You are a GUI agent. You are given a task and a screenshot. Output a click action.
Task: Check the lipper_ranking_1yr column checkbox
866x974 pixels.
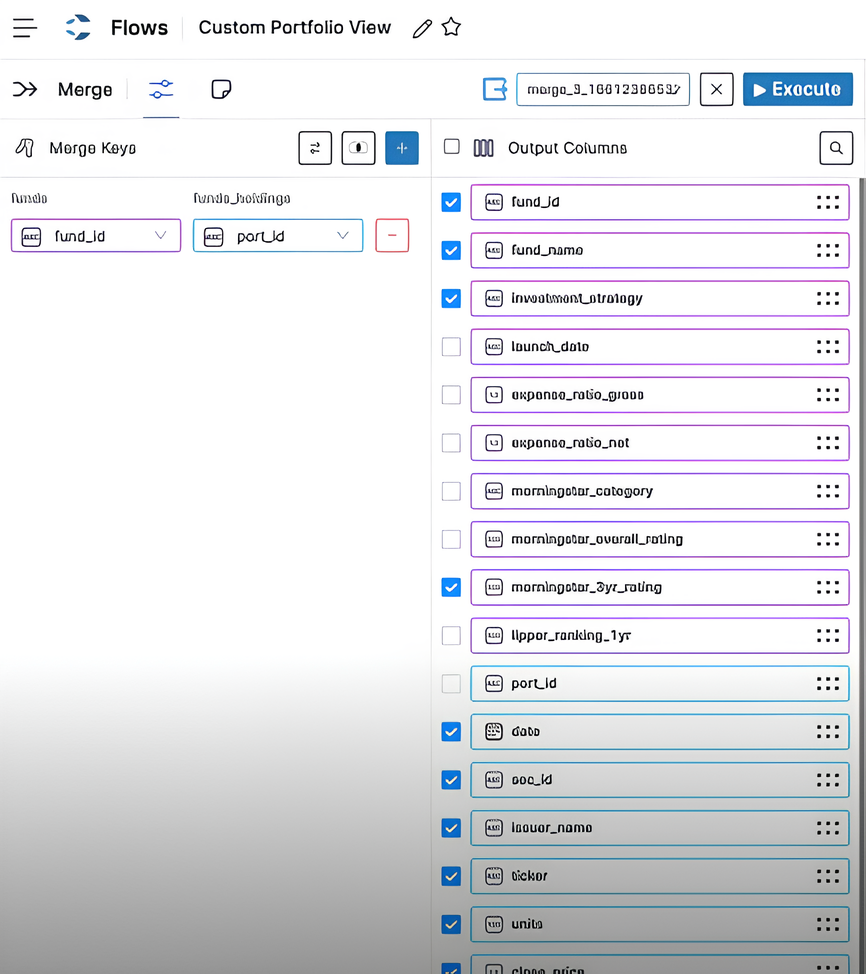(451, 635)
